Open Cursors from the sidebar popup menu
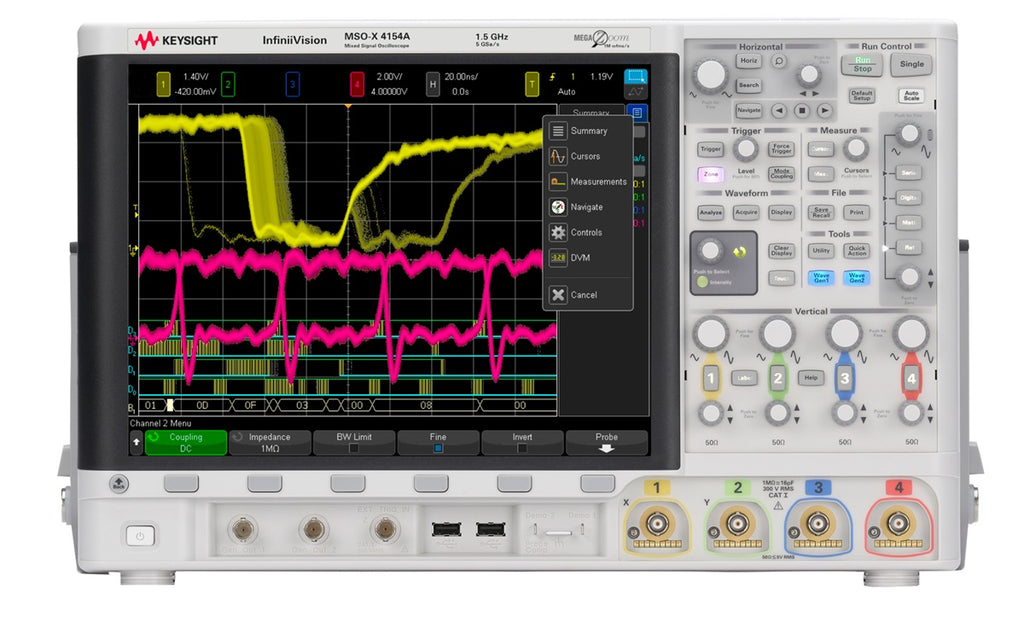 (585, 156)
